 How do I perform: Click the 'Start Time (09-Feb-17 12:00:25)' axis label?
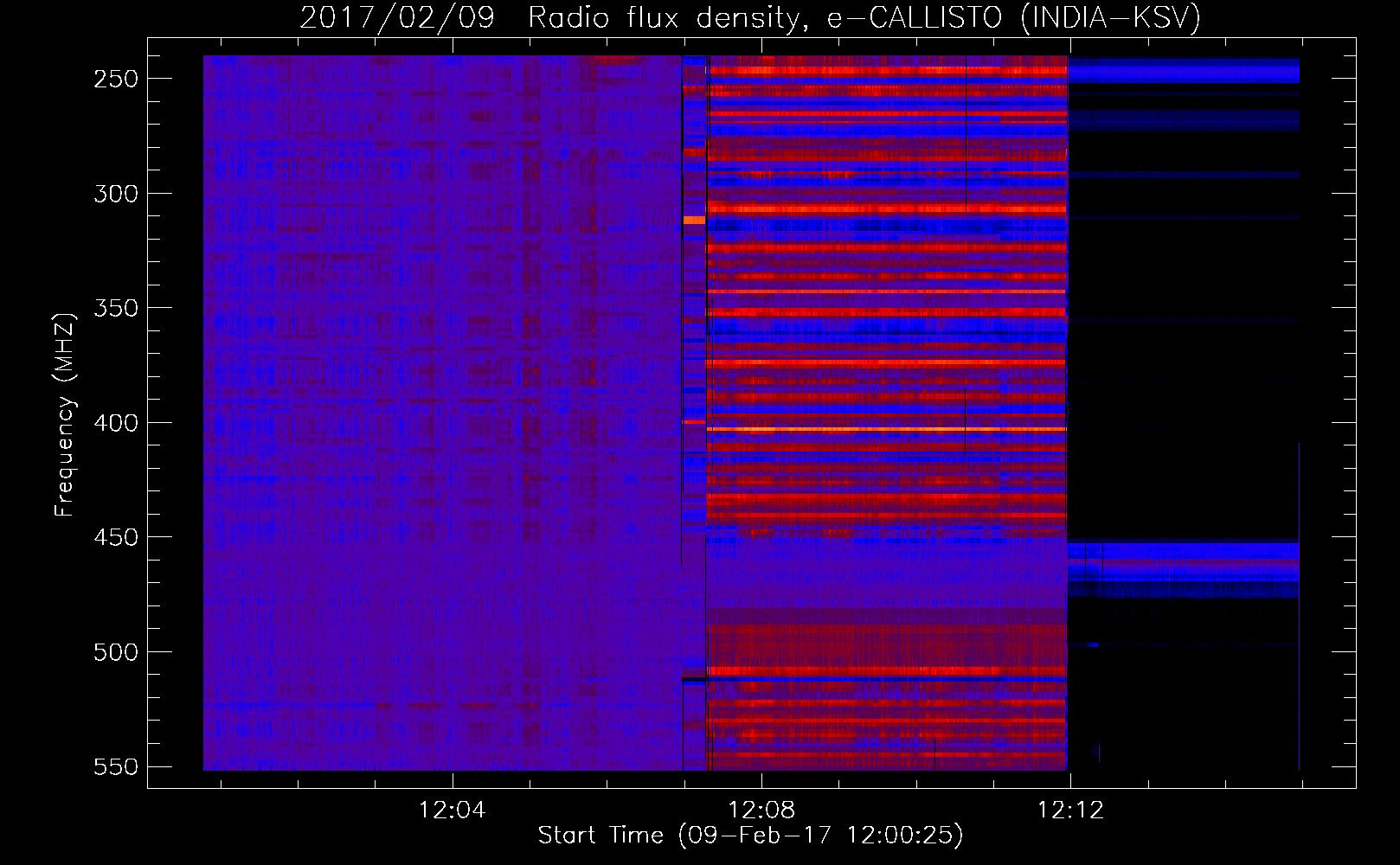coord(750,836)
